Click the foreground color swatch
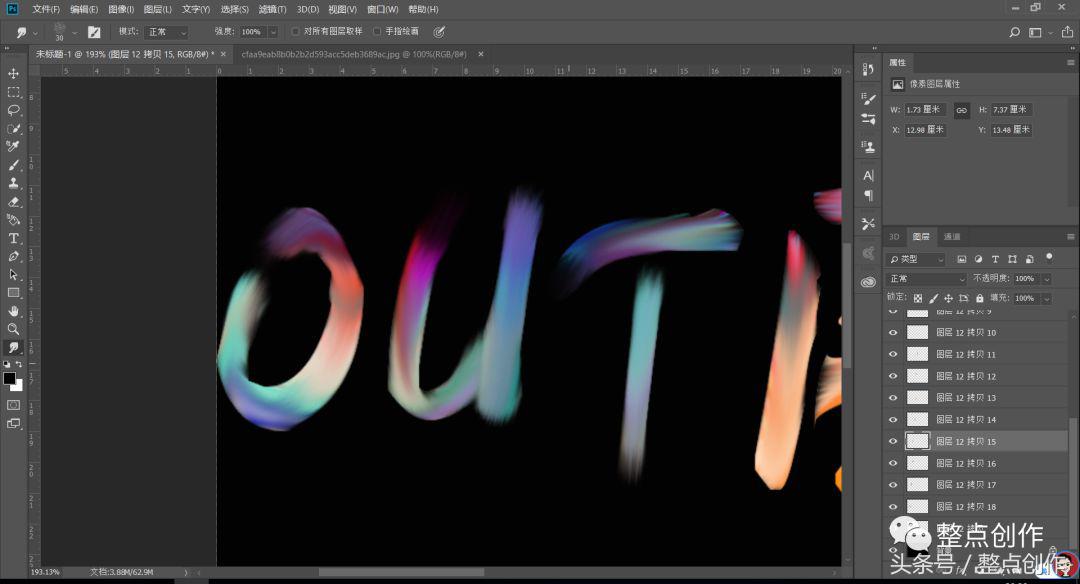Image resolution: width=1080 pixels, height=584 pixels. click(x=10, y=379)
